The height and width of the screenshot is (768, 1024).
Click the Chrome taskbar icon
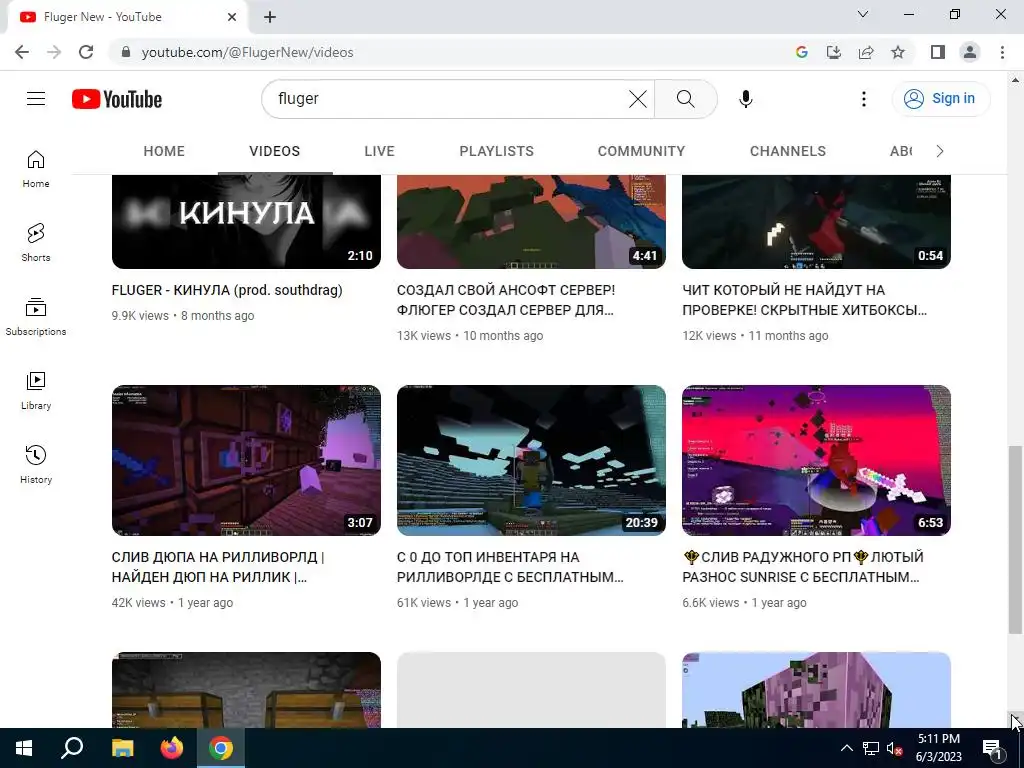click(221, 748)
